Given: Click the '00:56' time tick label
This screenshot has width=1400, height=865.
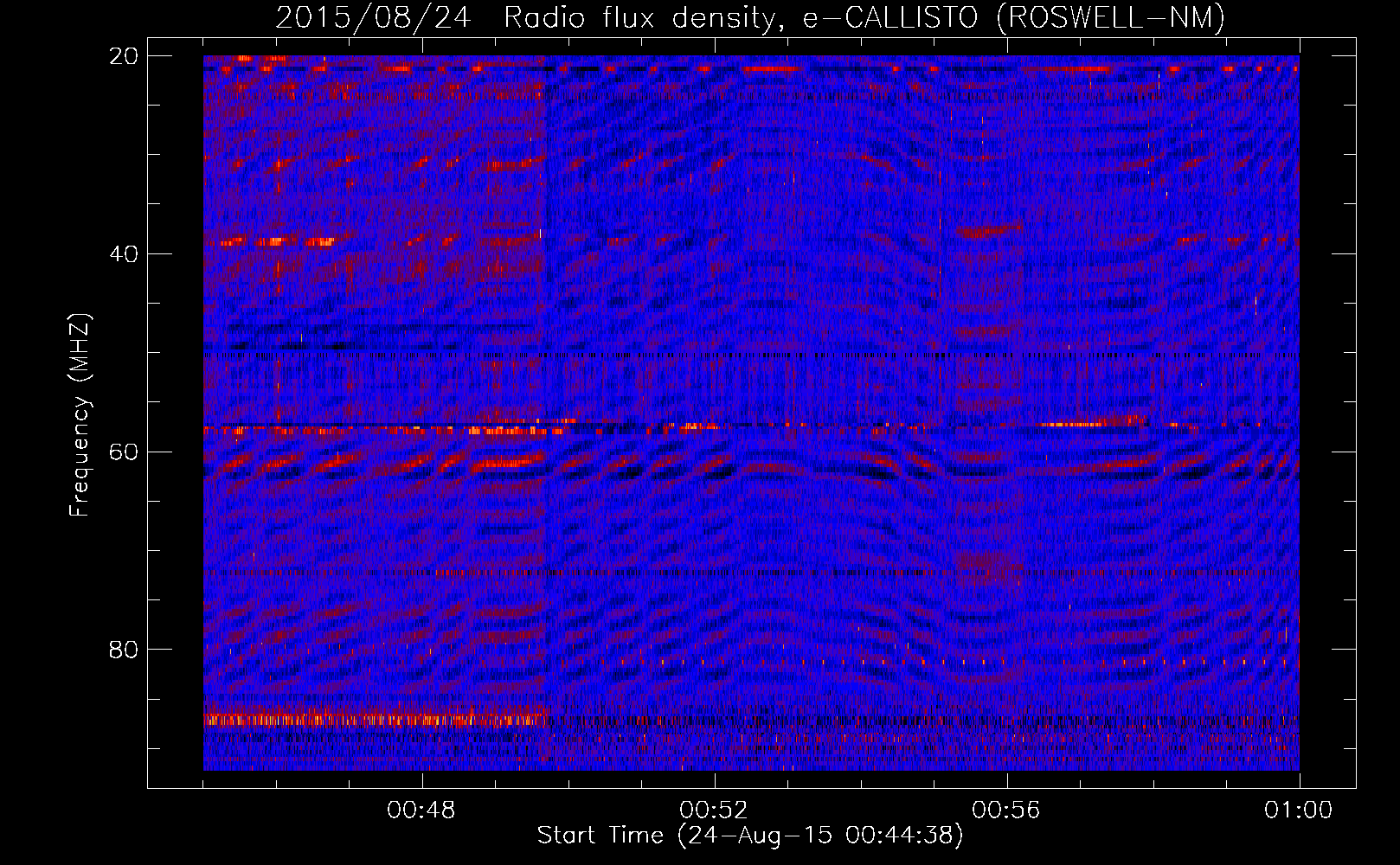Looking at the screenshot, I should tap(1006, 811).
